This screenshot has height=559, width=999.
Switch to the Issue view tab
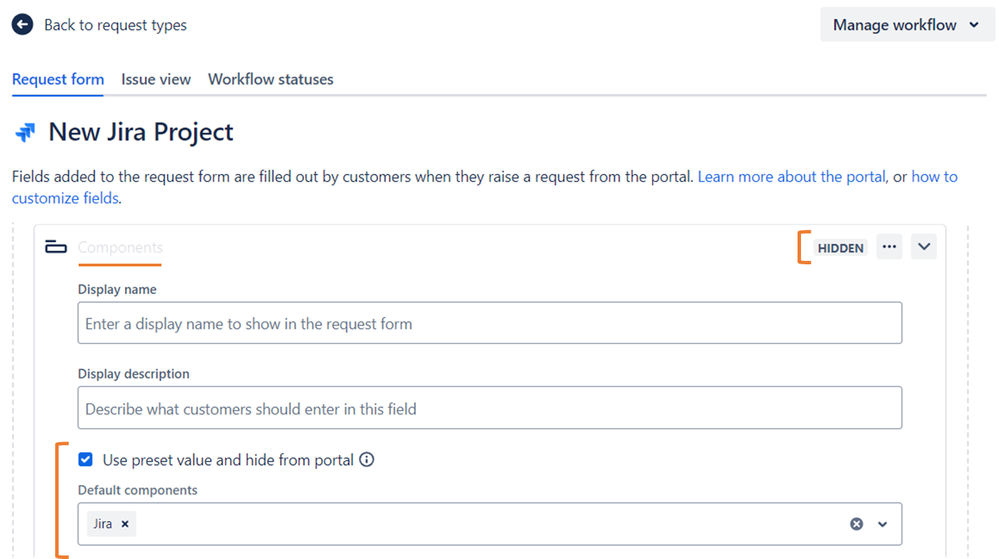click(156, 79)
